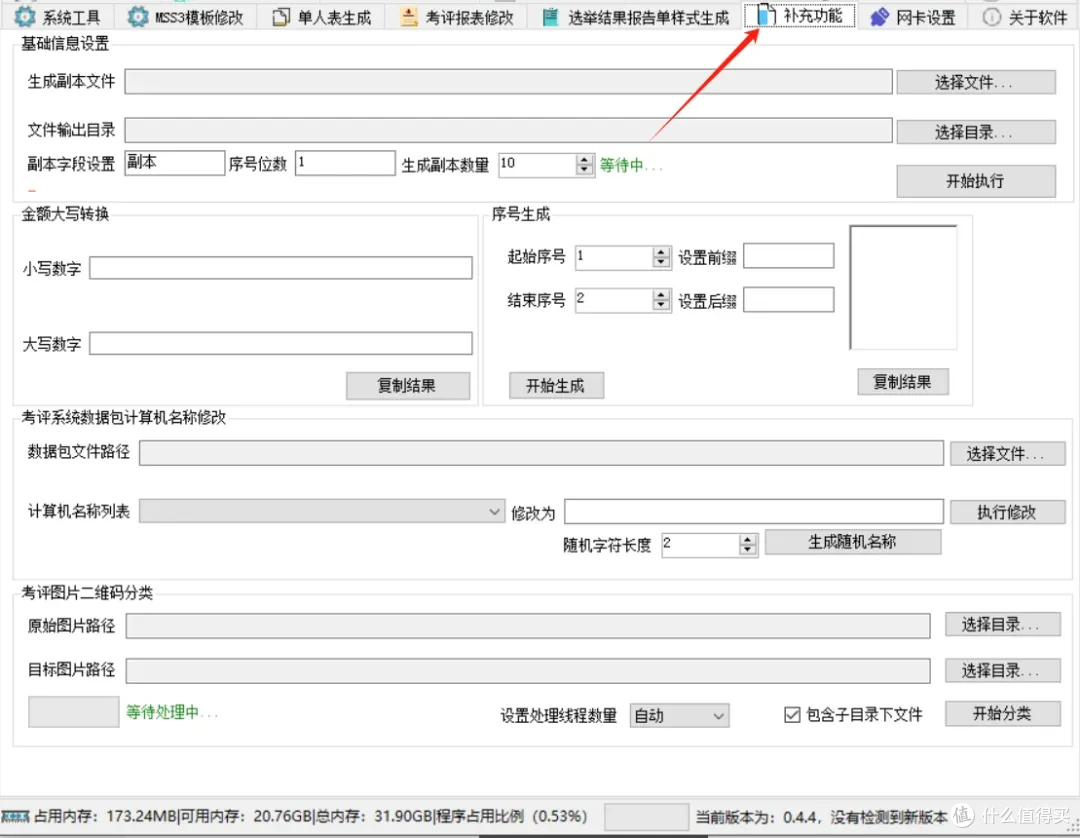Decrease 生成副本数量 with down arrow

585,169
